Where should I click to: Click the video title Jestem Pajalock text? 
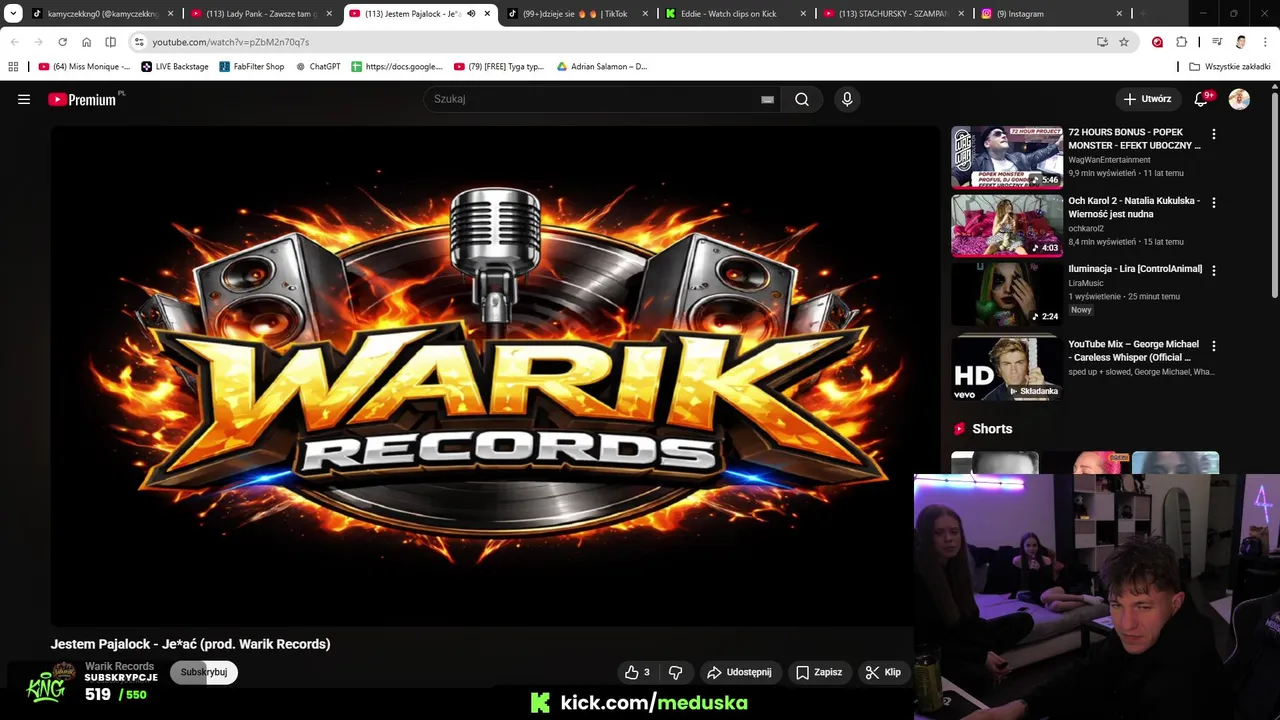tap(190, 644)
